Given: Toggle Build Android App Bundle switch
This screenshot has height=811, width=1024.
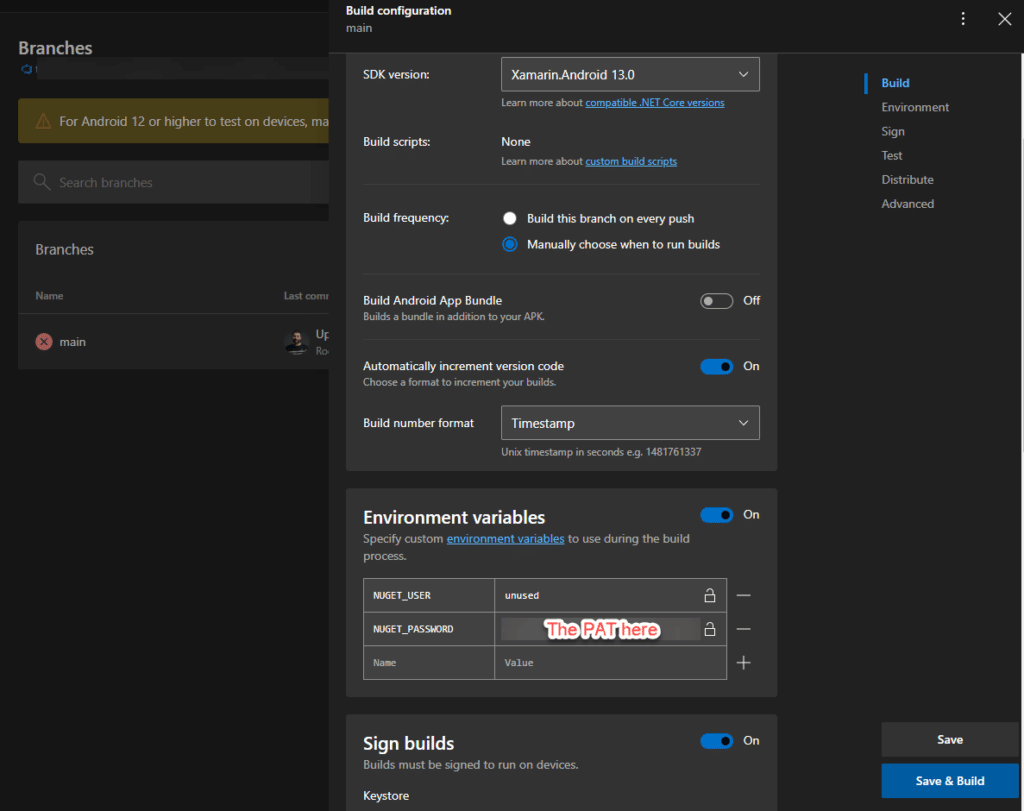Looking at the screenshot, I should (716, 301).
